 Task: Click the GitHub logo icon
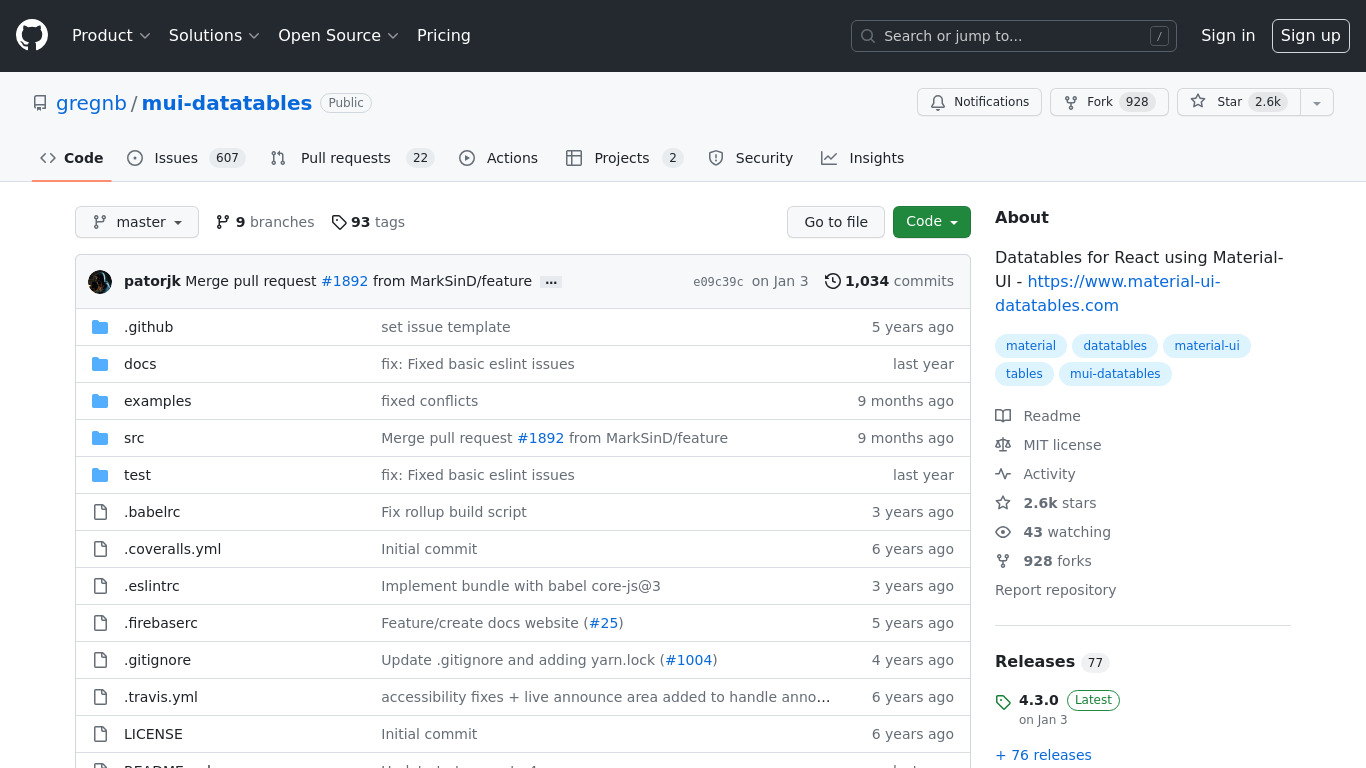32,36
